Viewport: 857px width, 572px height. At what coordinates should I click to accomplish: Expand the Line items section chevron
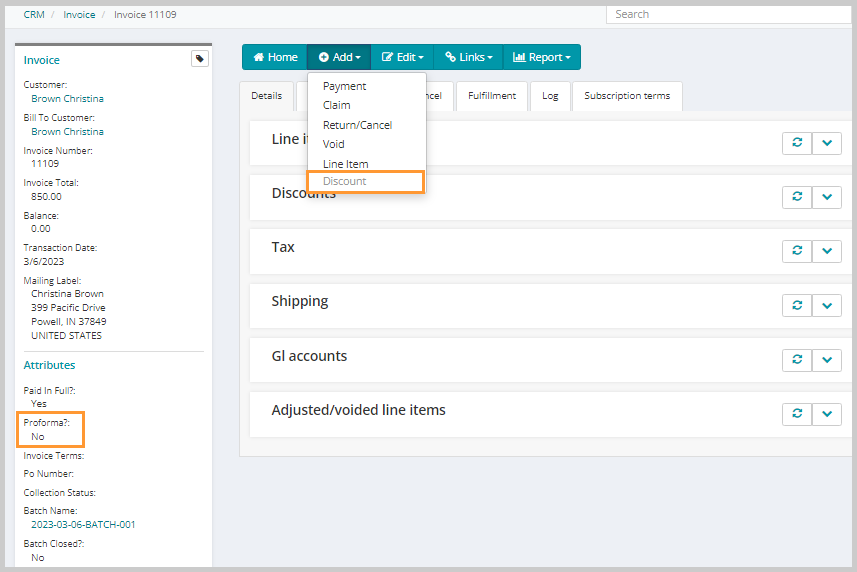[826, 143]
